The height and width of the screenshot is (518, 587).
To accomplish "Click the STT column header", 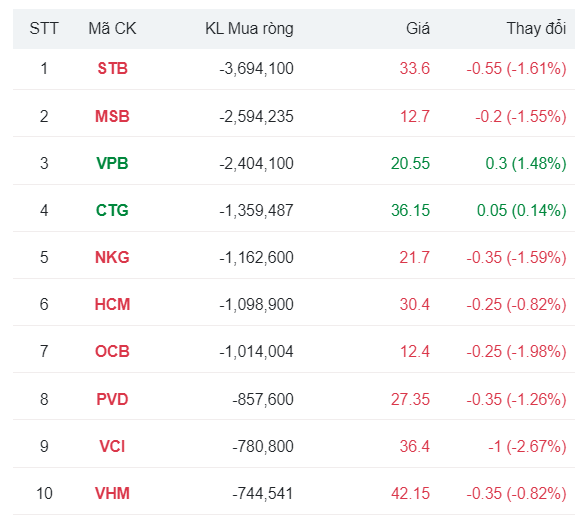I will click(44, 29).
